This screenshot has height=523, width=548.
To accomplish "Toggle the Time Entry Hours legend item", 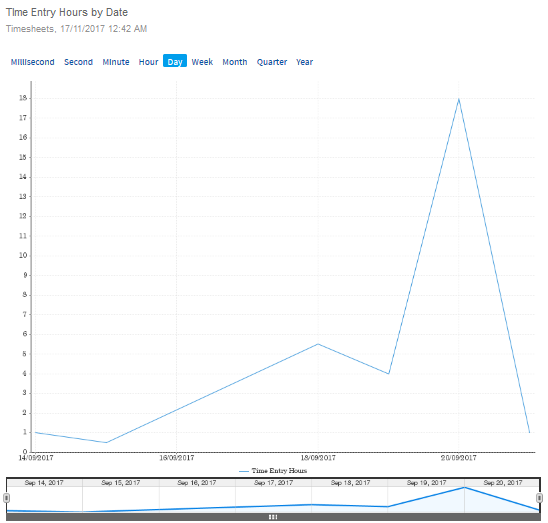I will [x=273, y=471].
